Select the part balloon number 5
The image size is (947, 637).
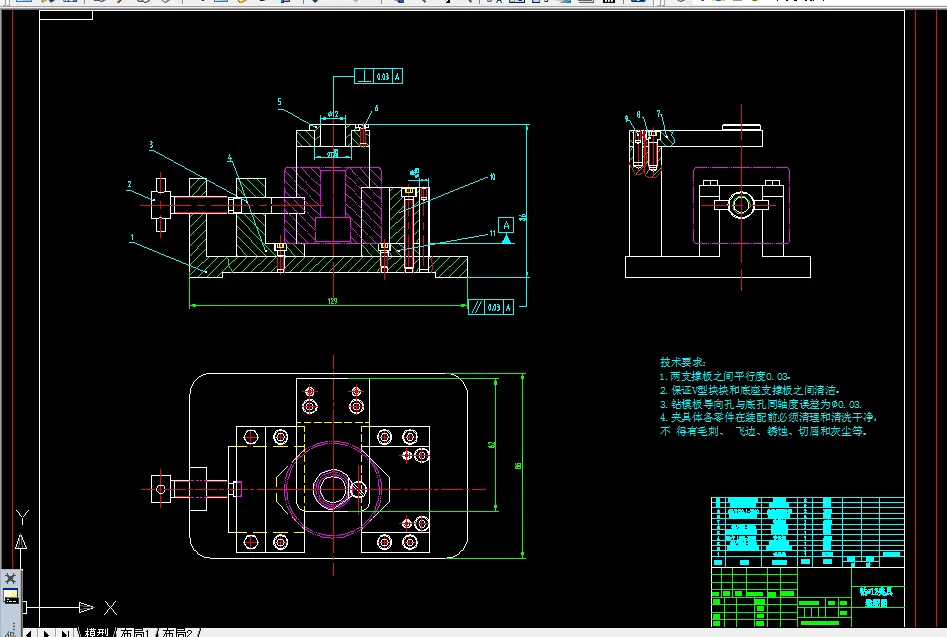(279, 102)
